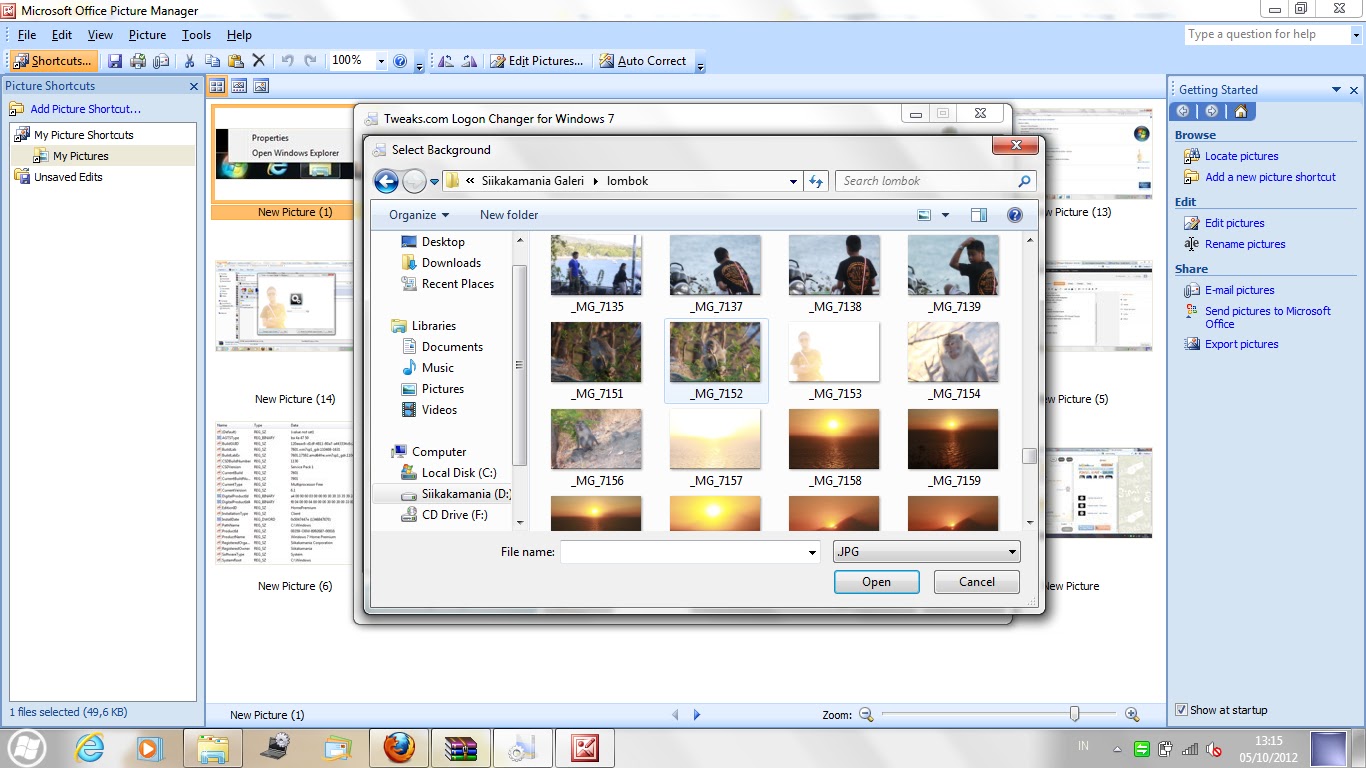Switch to Filmstrip view icon
The image size is (1366, 768).
pyautogui.click(x=239, y=86)
